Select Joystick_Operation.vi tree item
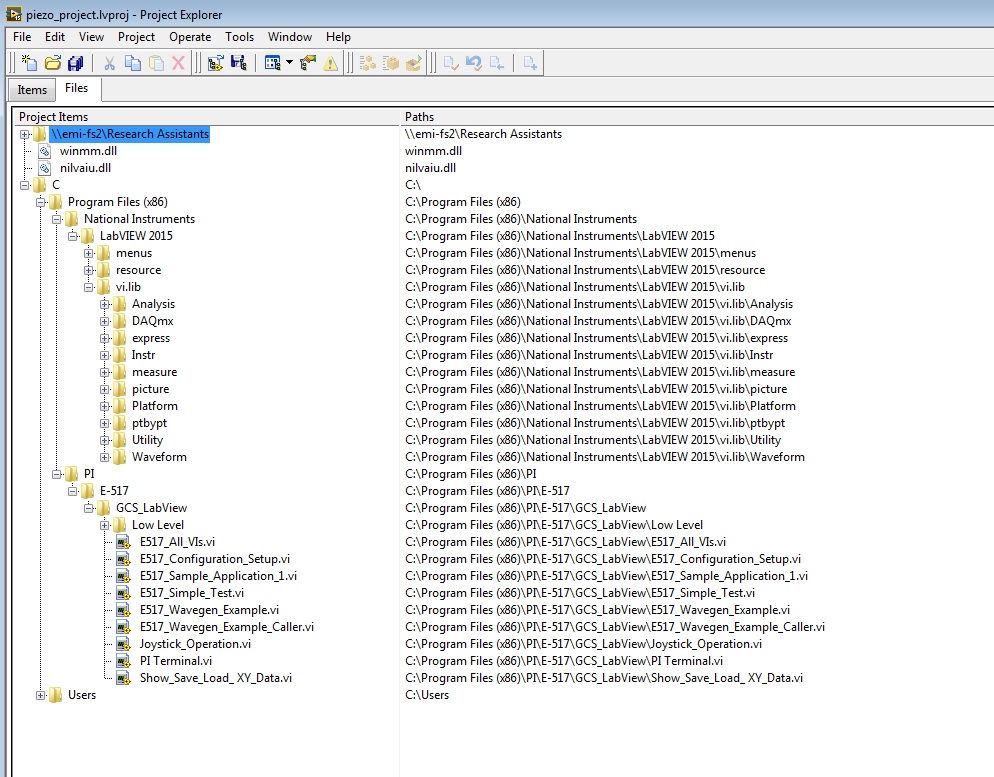Viewport: 994px width, 777px height. pyautogui.click(x=195, y=644)
